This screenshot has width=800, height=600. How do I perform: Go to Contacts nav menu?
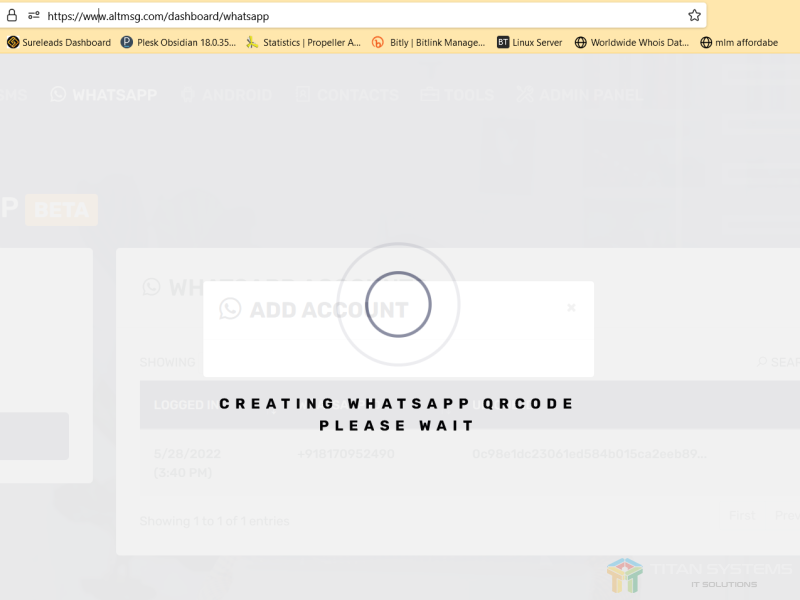pyautogui.click(x=347, y=95)
